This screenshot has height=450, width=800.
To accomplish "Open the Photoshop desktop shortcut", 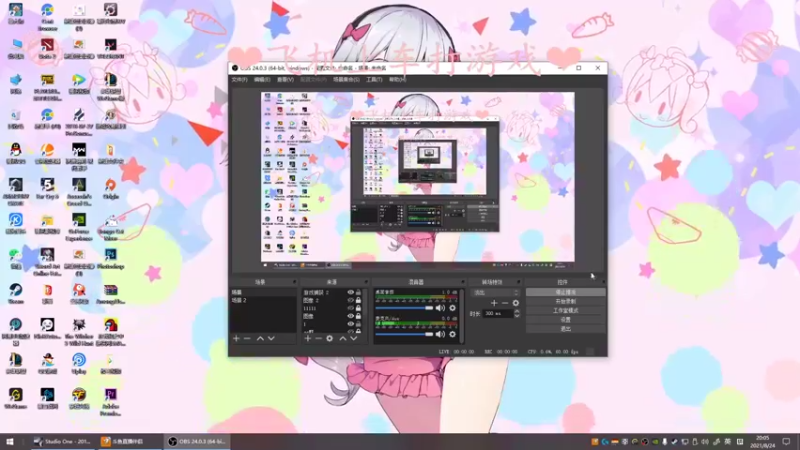I will point(111,259).
